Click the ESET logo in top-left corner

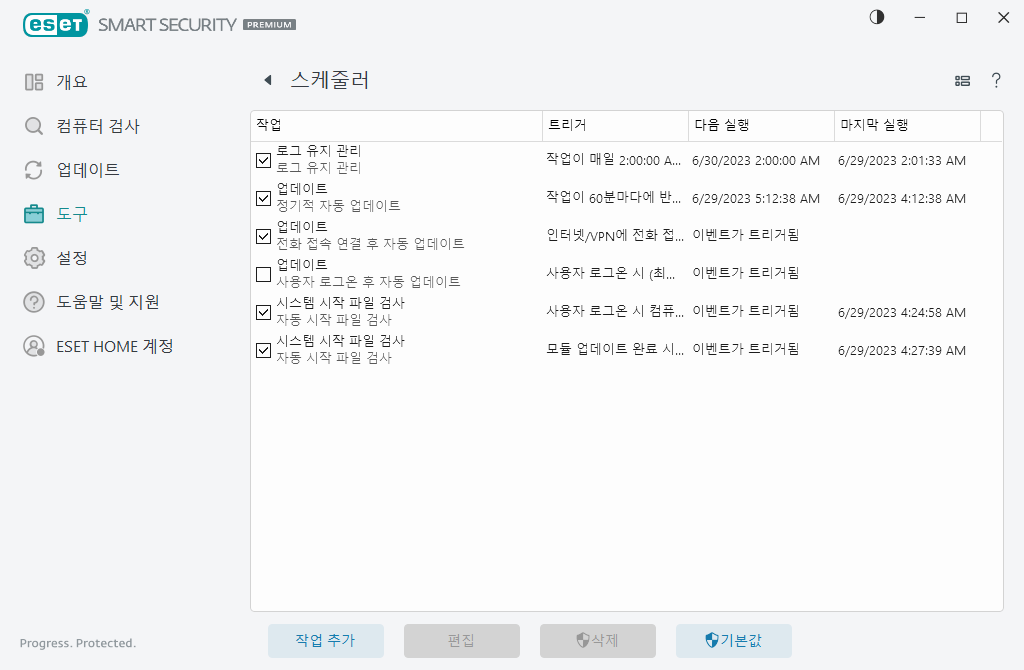[x=55, y=24]
